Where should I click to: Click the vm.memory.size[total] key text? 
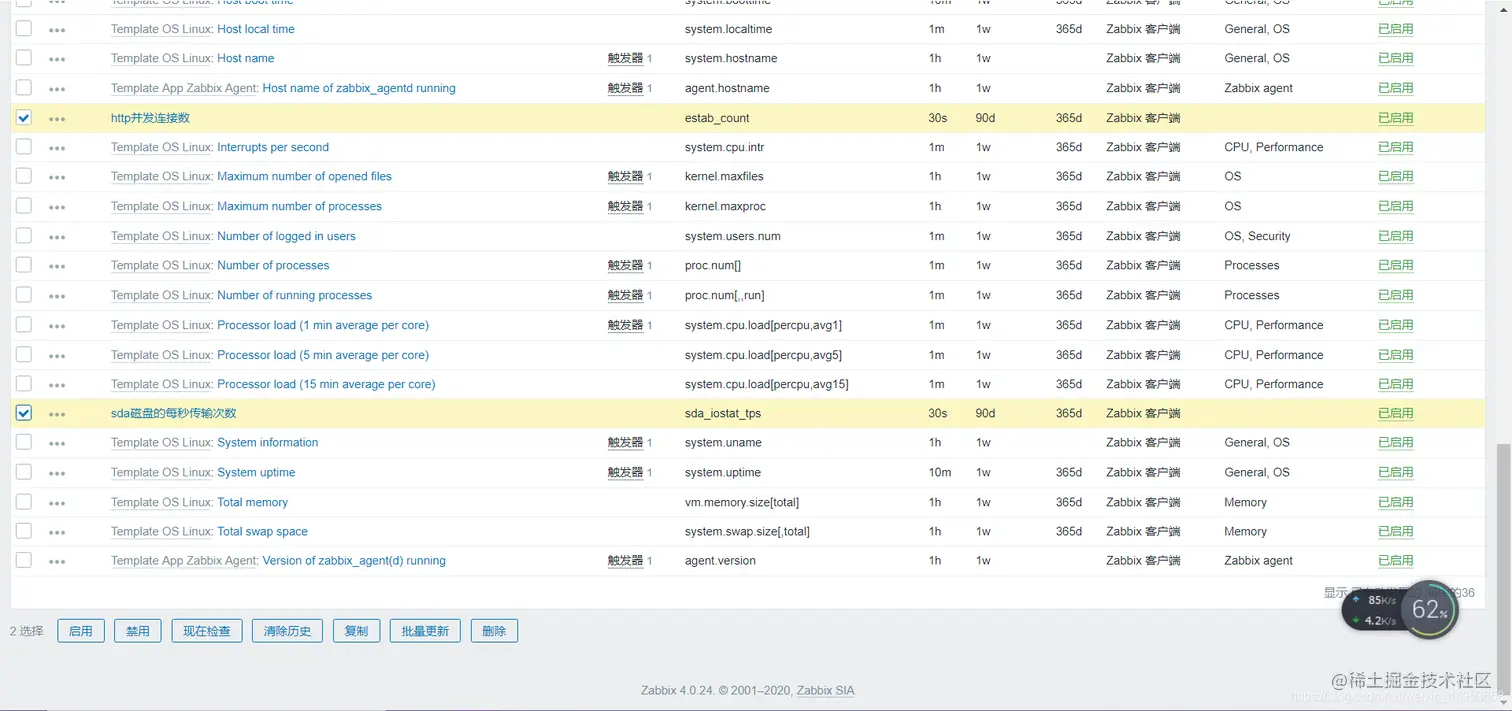(742, 502)
